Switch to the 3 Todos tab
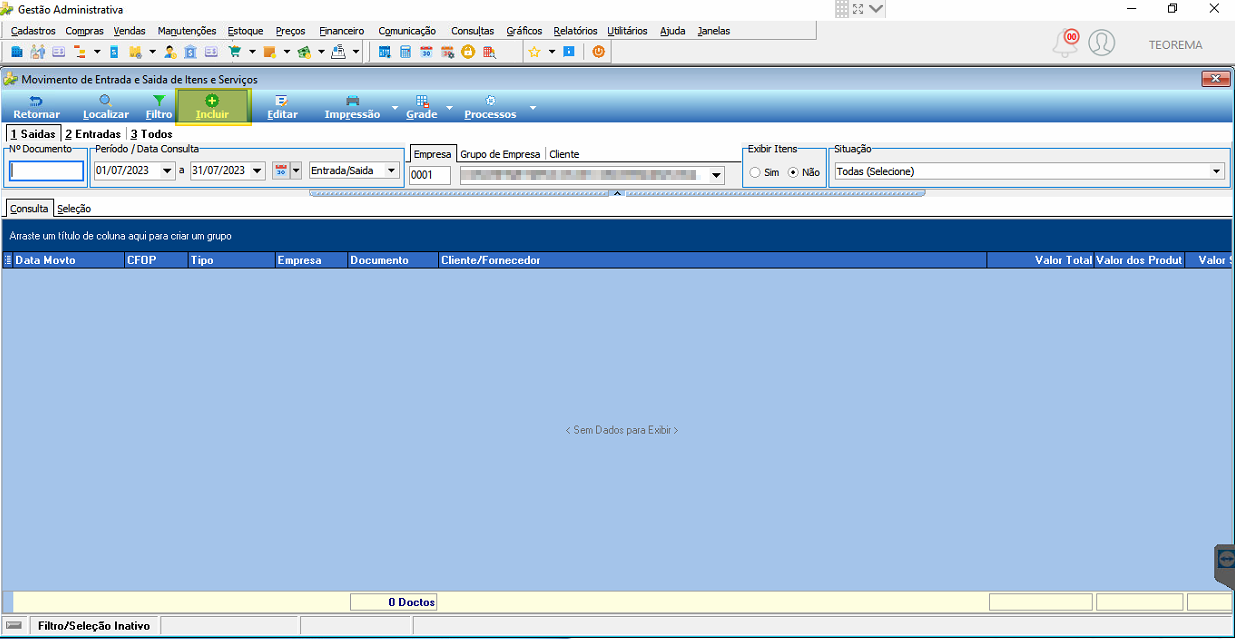The image size is (1235, 639). [x=151, y=134]
